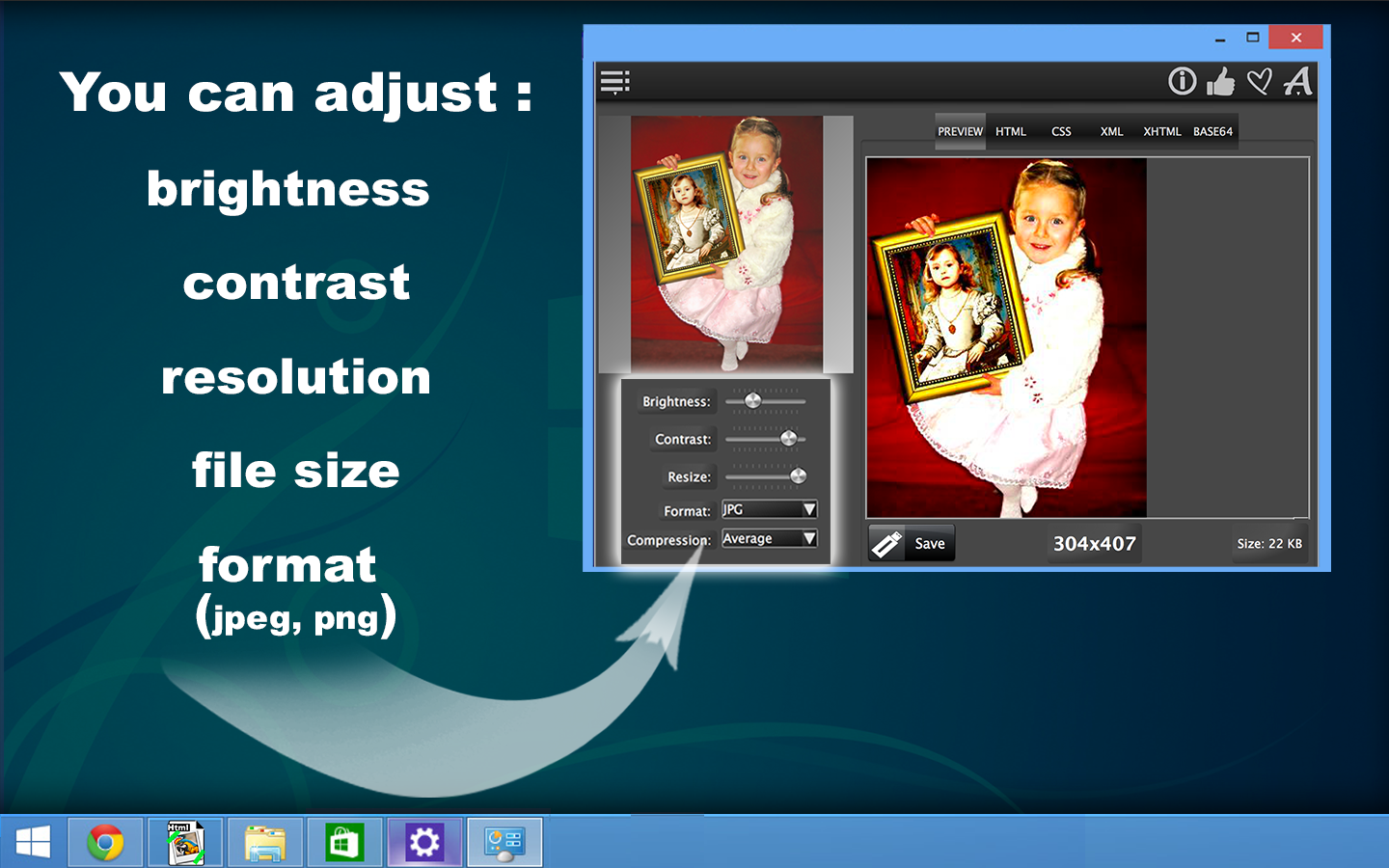1389x868 pixels.
Task: Click the info circle icon
Action: click(1182, 81)
